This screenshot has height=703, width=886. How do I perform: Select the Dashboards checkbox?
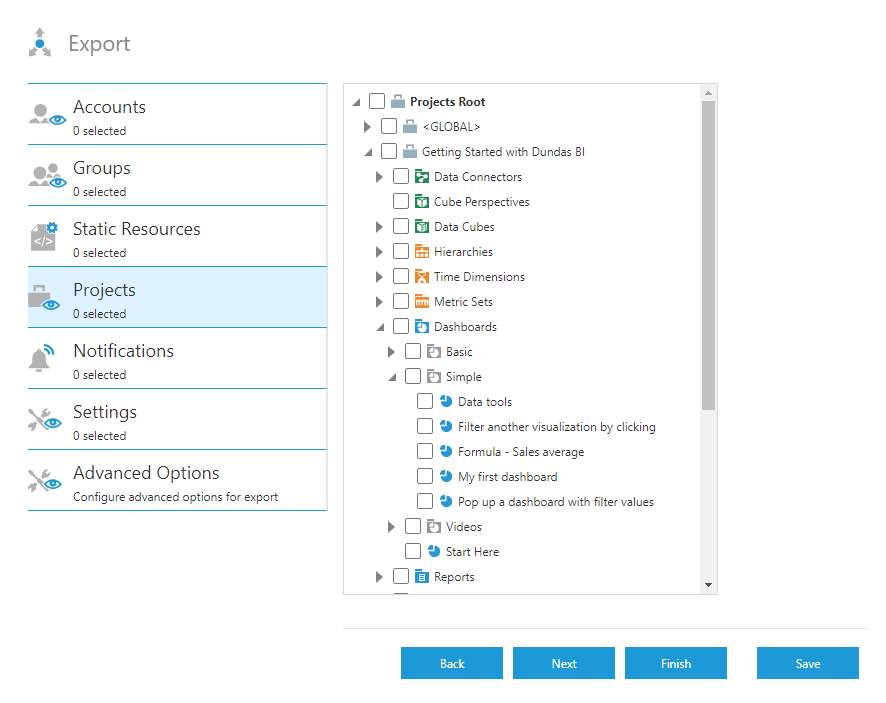(401, 326)
